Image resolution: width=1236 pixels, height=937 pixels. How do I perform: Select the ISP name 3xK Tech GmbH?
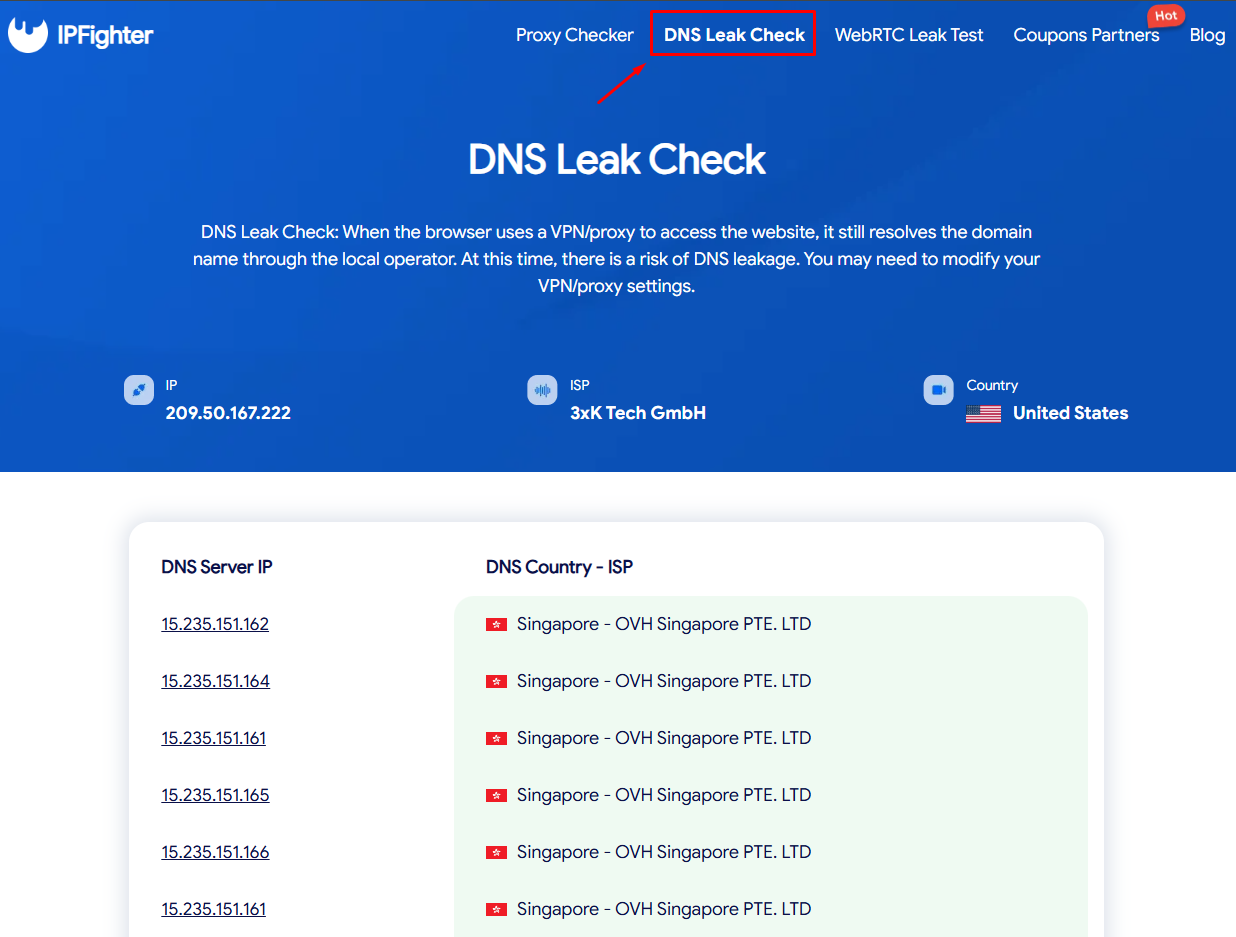(x=638, y=413)
